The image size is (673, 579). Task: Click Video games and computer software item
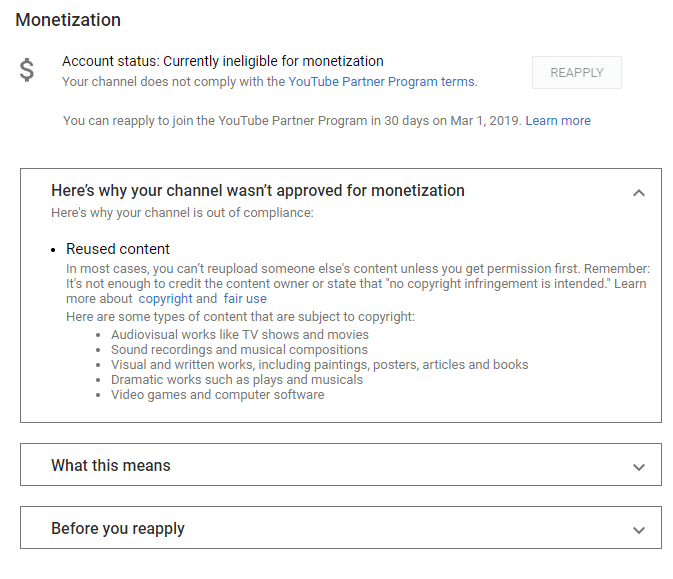click(x=218, y=394)
